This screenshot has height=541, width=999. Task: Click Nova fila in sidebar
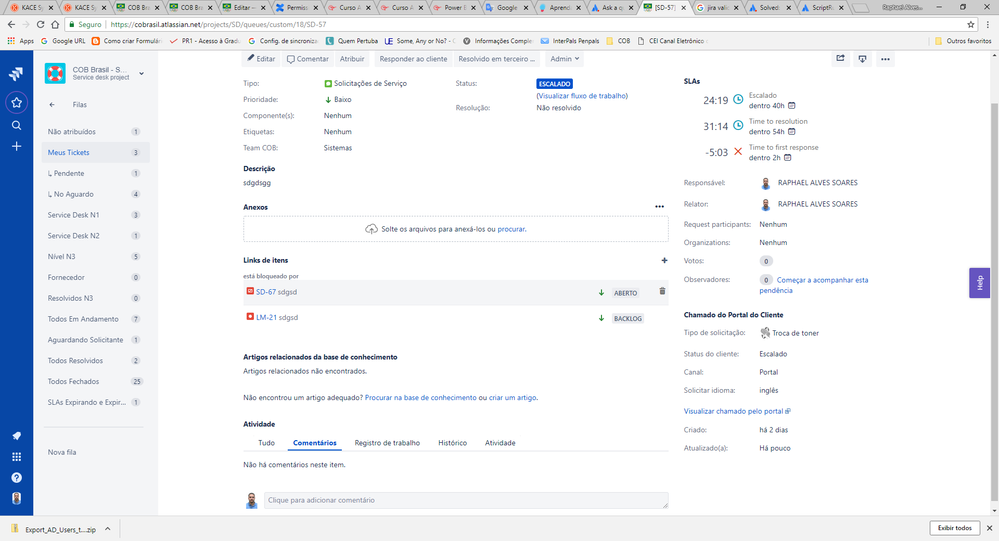pos(62,452)
